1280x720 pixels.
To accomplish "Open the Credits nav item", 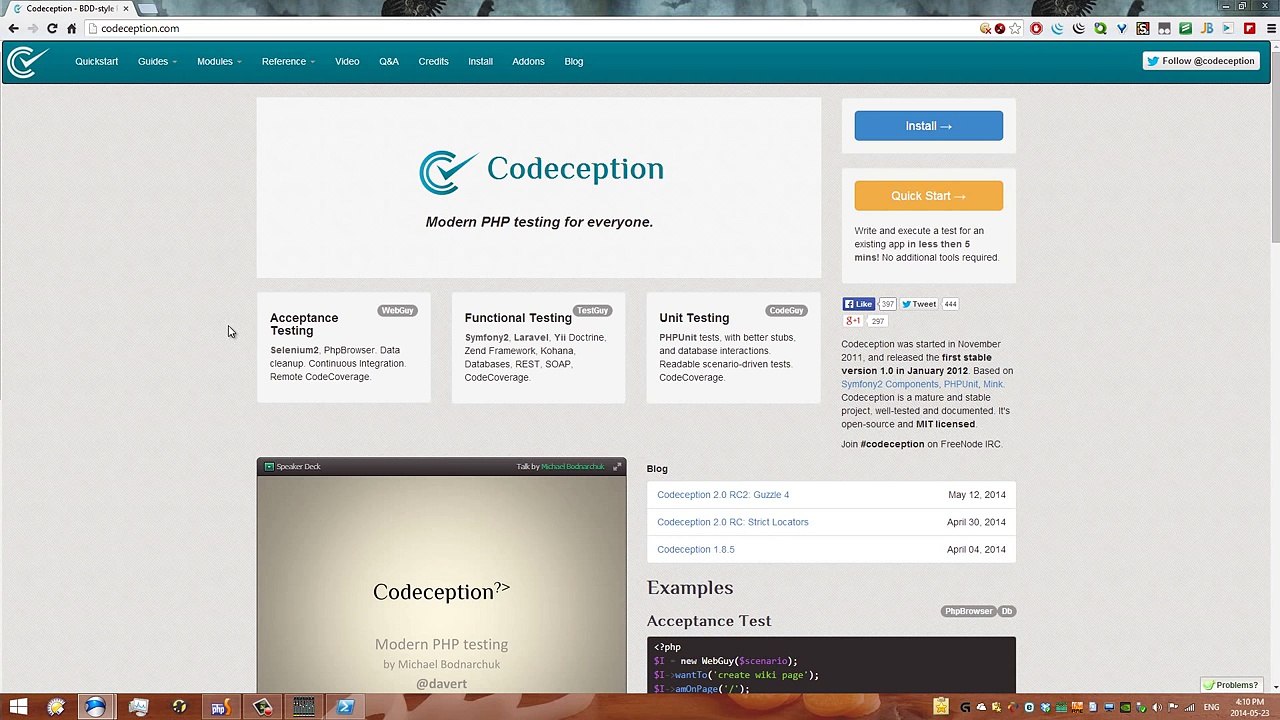I will click(x=433, y=62).
